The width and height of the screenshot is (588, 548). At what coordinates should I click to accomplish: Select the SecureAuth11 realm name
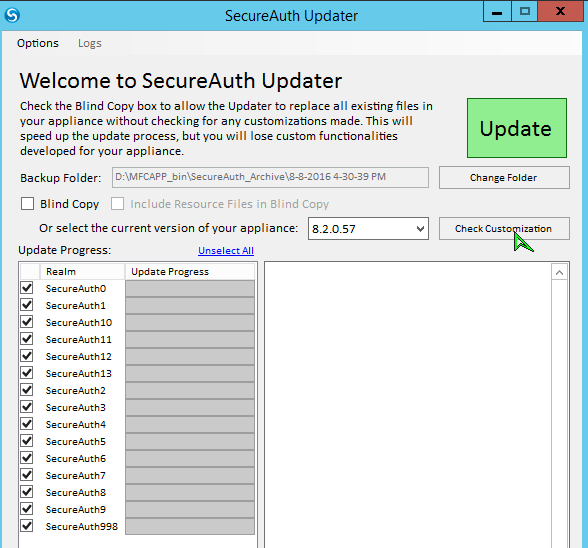[79, 339]
